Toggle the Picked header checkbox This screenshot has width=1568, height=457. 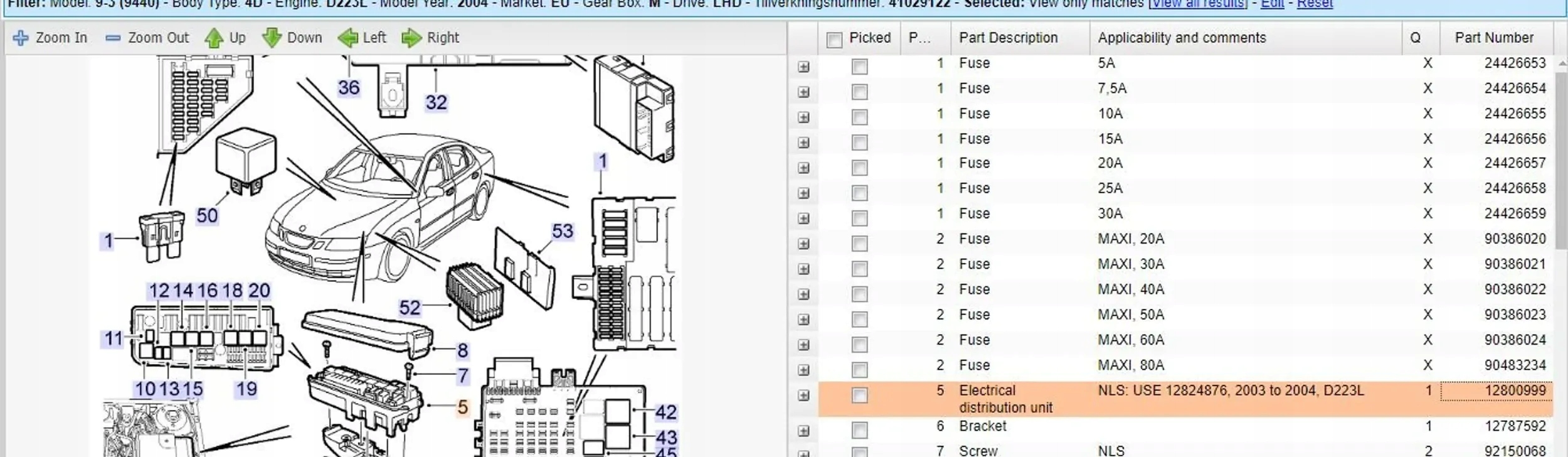pyautogui.click(x=834, y=40)
